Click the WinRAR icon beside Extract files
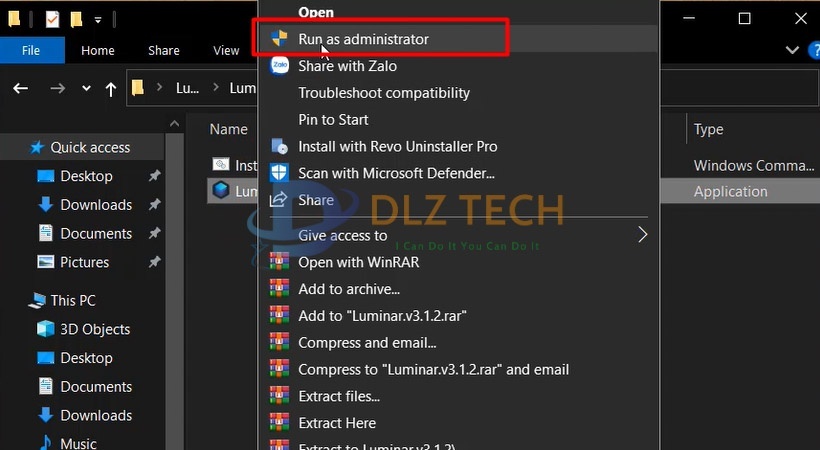820x450 pixels. click(279, 396)
